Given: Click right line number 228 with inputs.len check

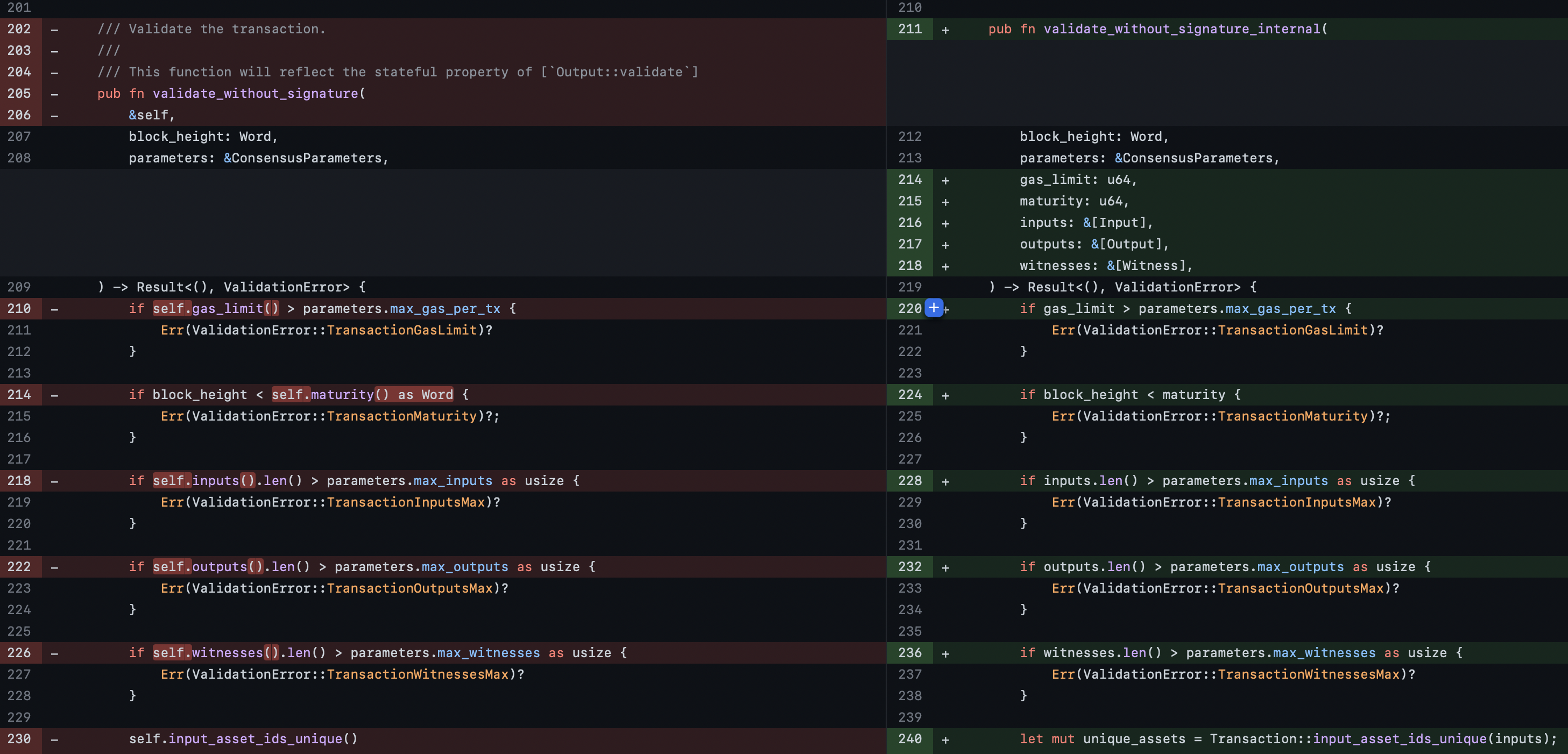Looking at the screenshot, I should (x=910, y=481).
